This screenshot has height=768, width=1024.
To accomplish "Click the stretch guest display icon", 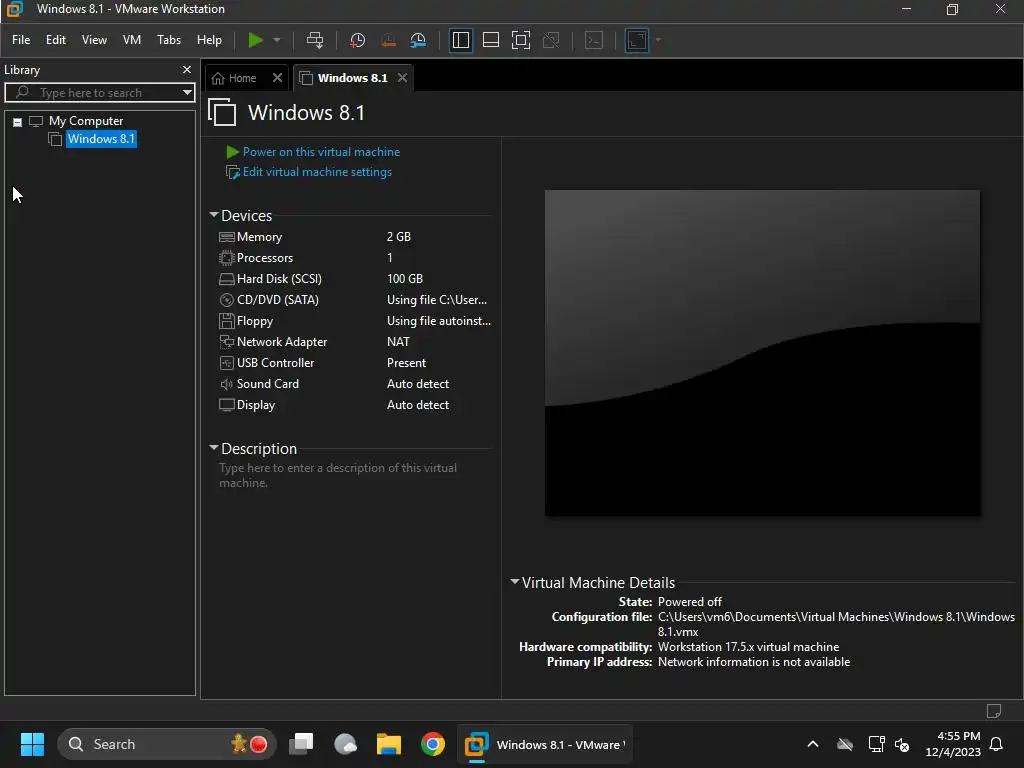I will point(637,40).
